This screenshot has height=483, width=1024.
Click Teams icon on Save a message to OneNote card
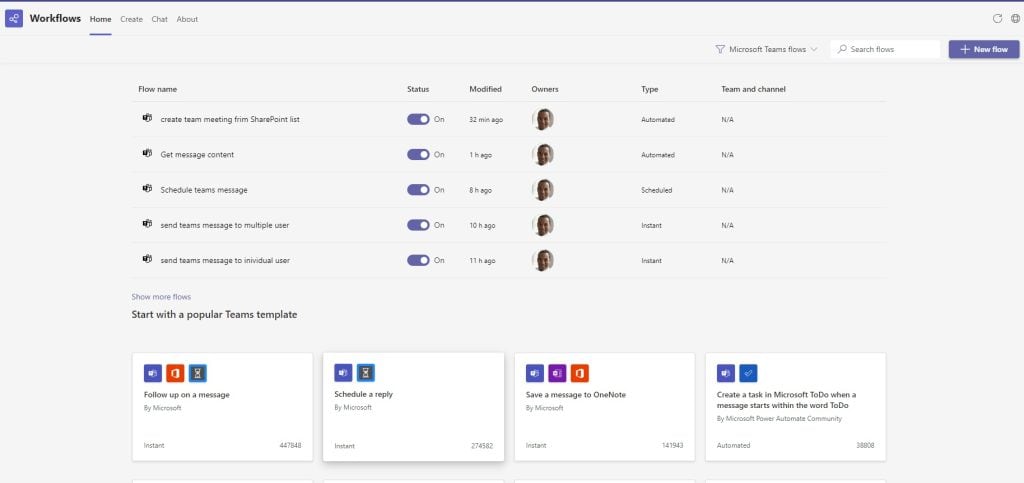[x=535, y=373]
